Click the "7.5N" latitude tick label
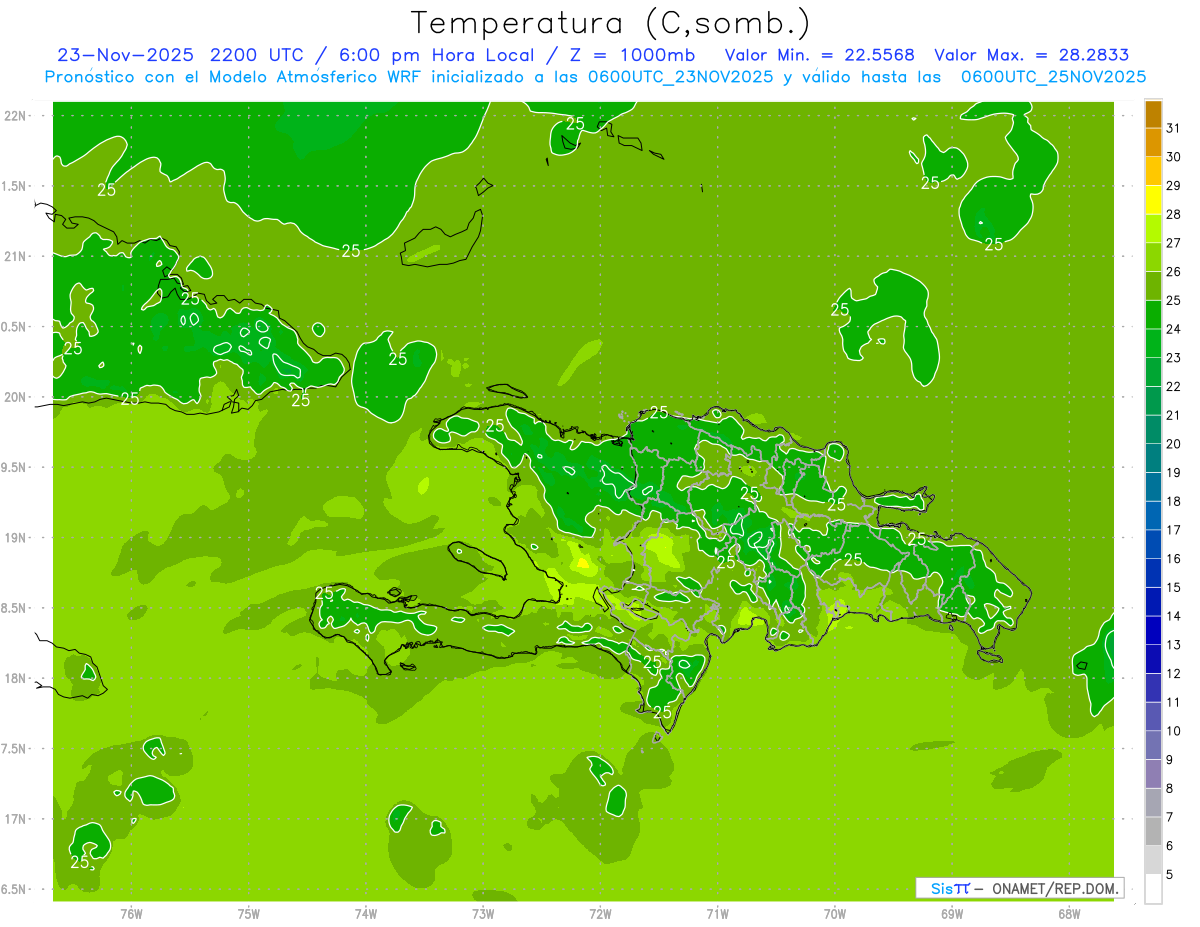Screen dimensions: 1200x927 (15, 749)
